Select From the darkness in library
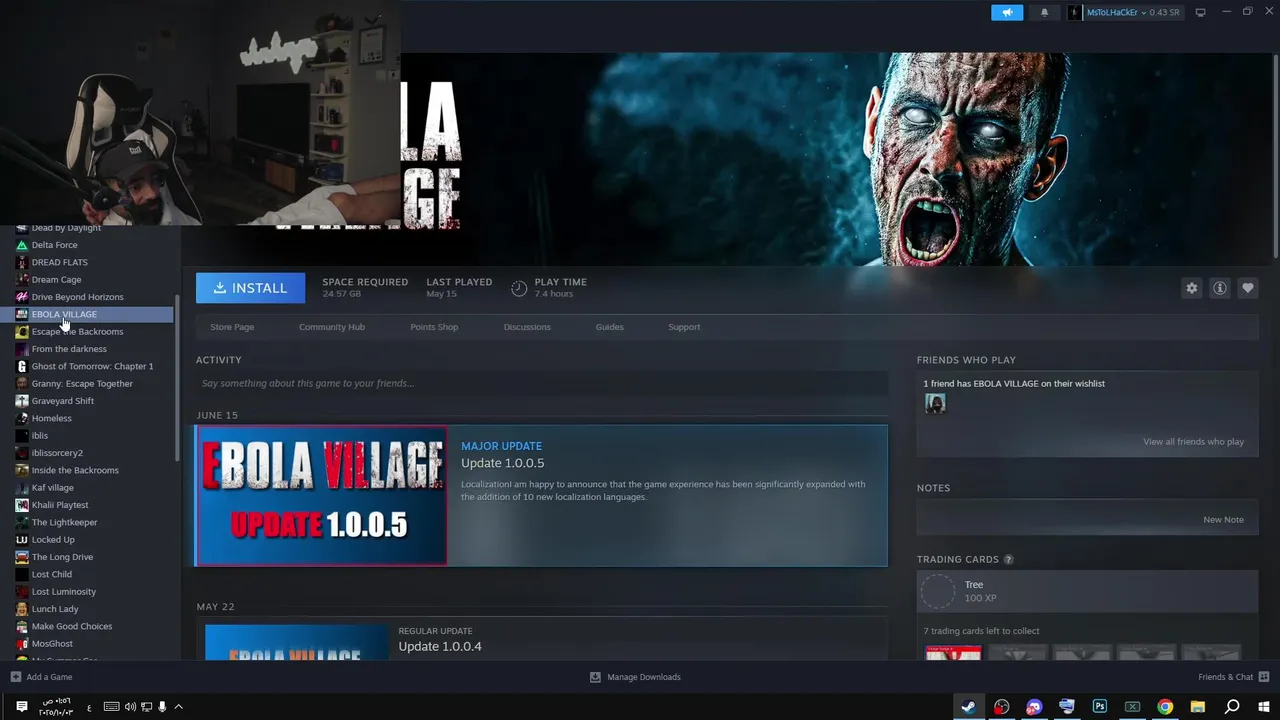The width and height of the screenshot is (1280, 720). pyautogui.click(x=69, y=349)
